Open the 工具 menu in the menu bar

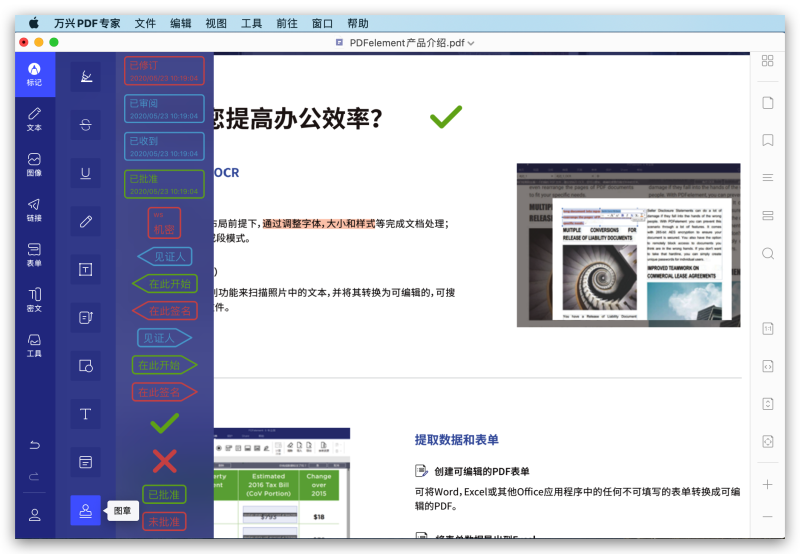252,23
